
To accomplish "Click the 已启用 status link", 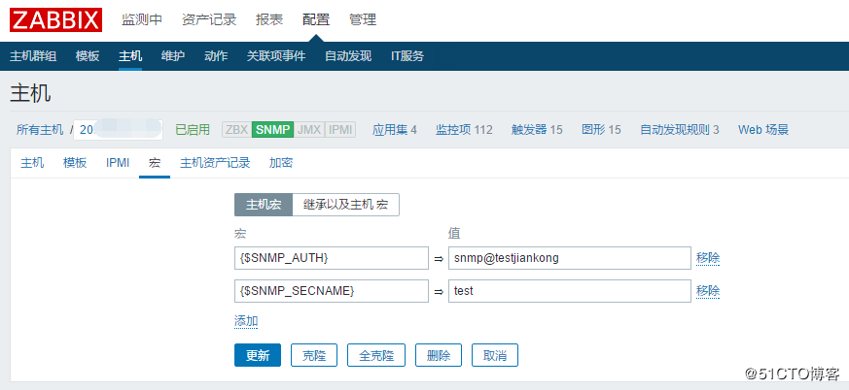I will pyautogui.click(x=192, y=129).
